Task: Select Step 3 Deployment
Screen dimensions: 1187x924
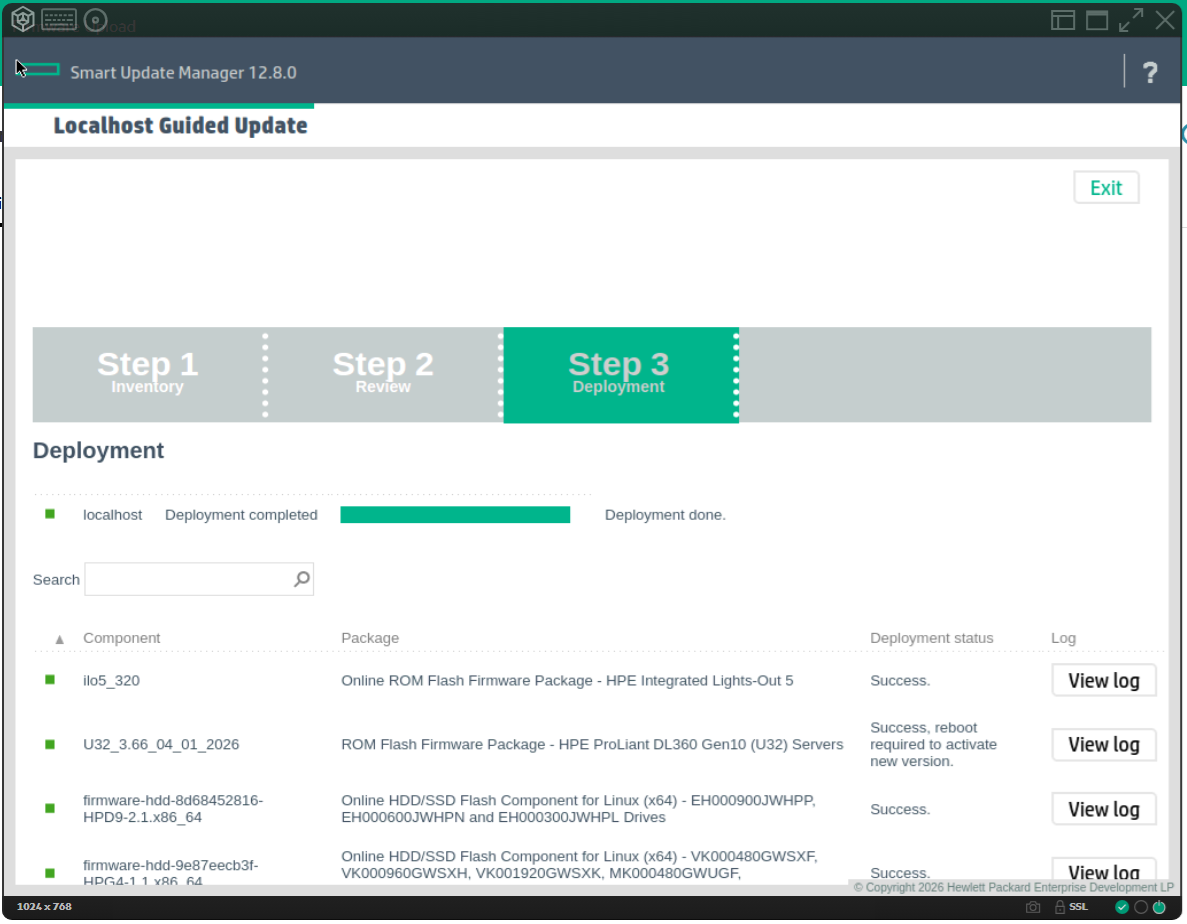Action: click(621, 375)
